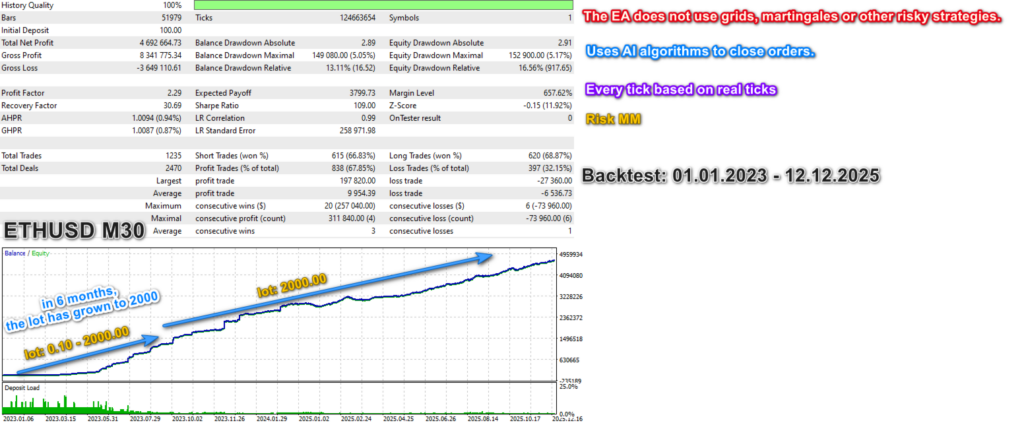1024x425 pixels.
Task: Select the chart date 2025.06.26
Action: pyautogui.click(x=443, y=420)
